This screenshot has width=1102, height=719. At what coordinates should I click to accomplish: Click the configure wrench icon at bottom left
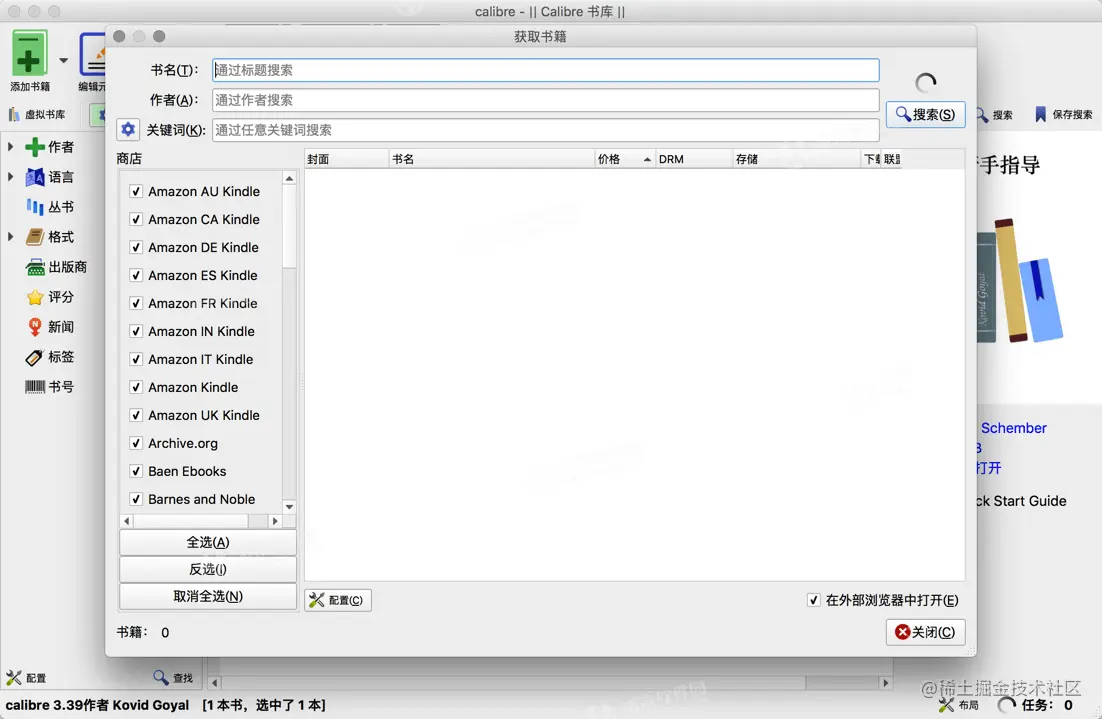13,678
